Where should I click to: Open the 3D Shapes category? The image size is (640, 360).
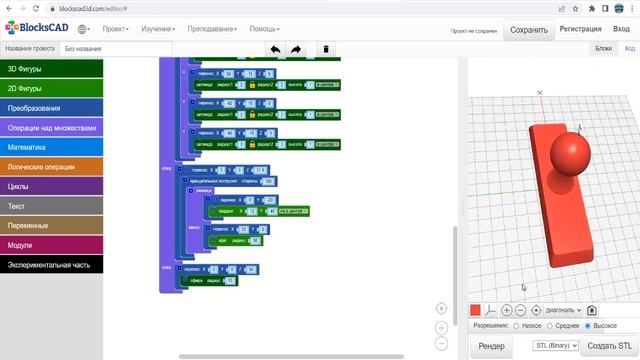[51, 69]
